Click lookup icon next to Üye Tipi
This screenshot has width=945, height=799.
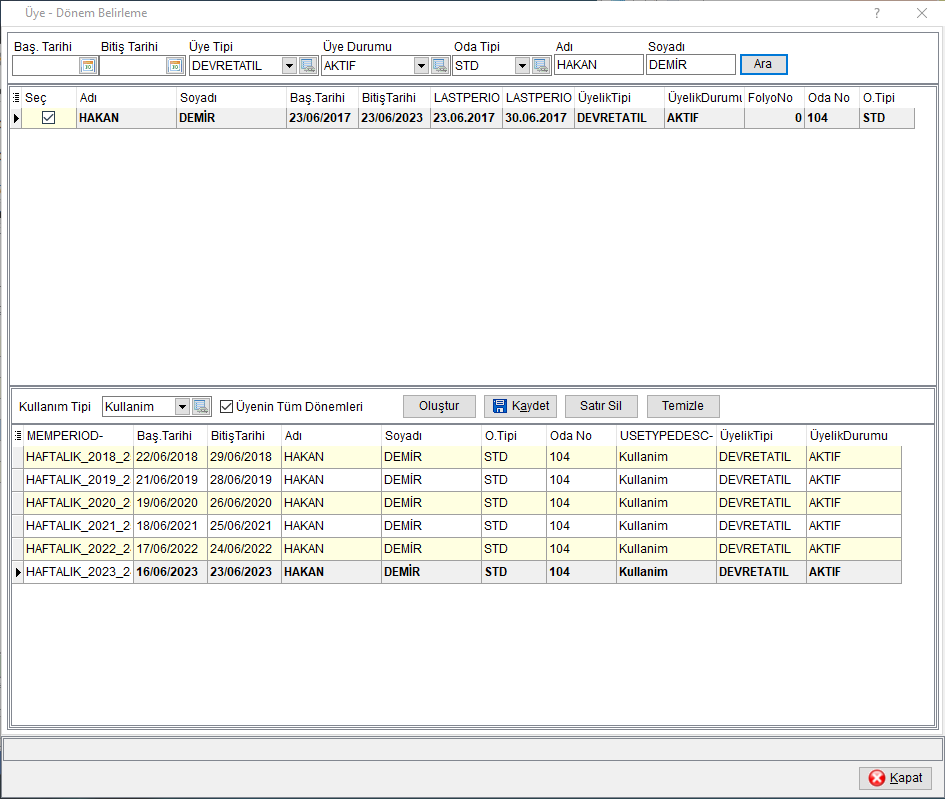pos(308,66)
